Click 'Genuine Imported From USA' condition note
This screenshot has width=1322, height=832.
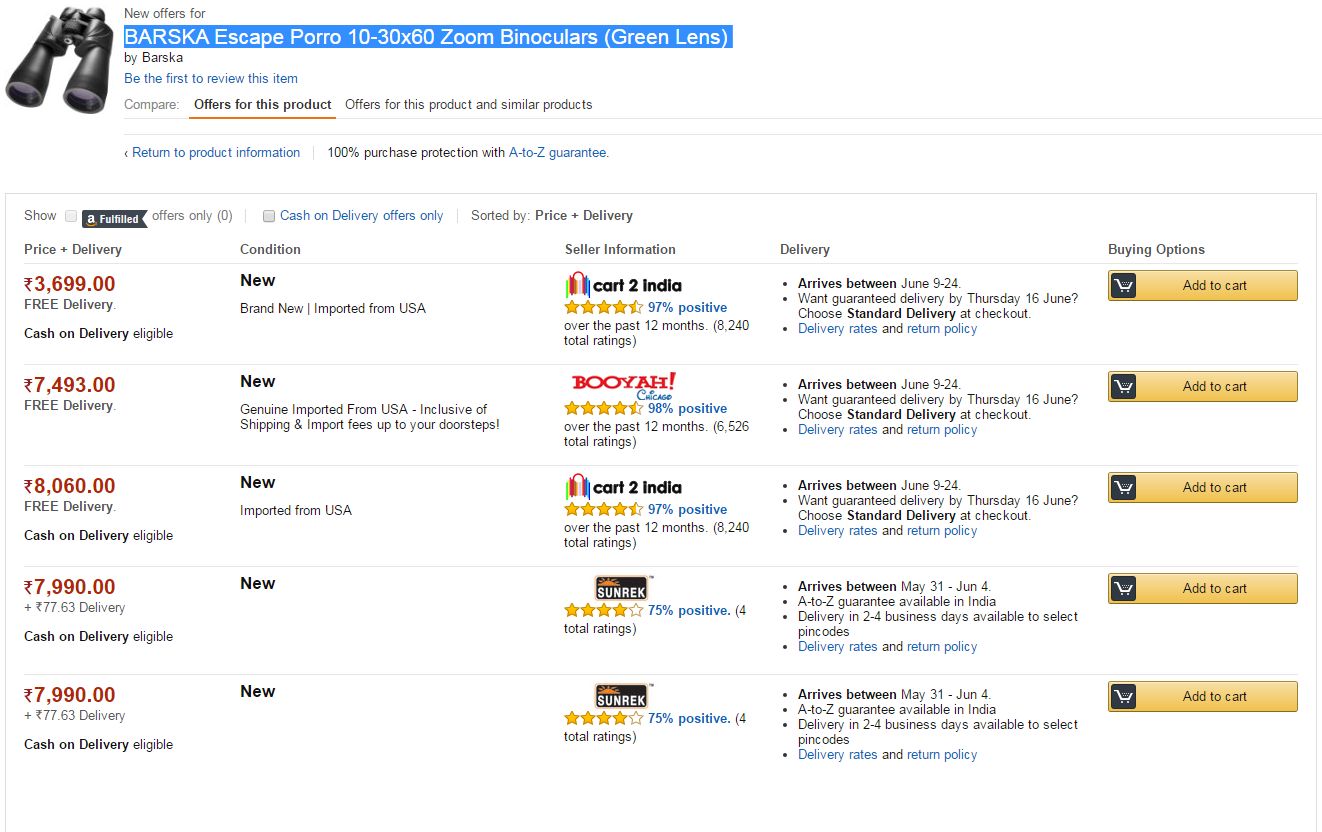pos(370,417)
